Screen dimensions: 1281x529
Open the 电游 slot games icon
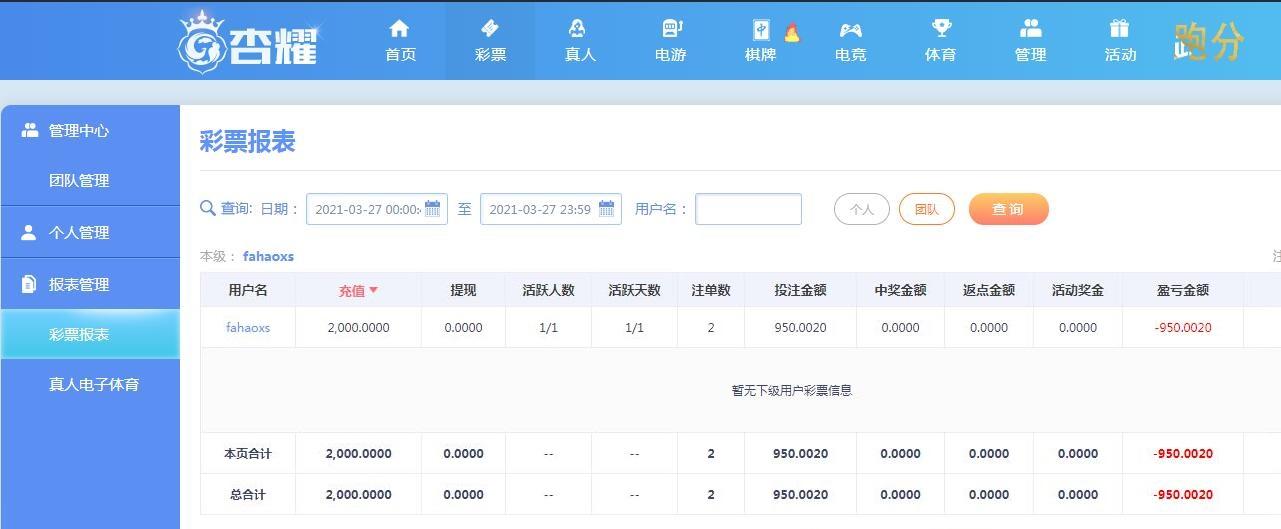click(671, 28)
